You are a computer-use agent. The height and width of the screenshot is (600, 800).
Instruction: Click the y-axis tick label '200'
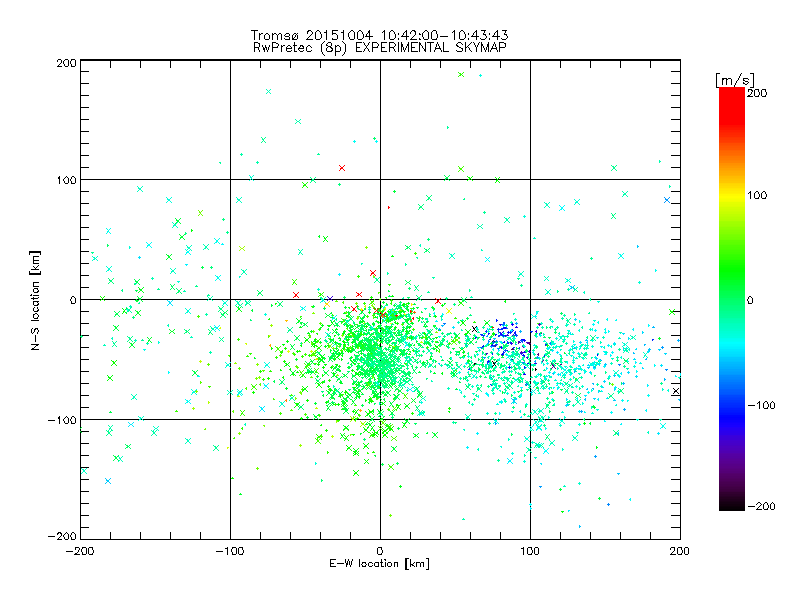click(x=67, y=63)
